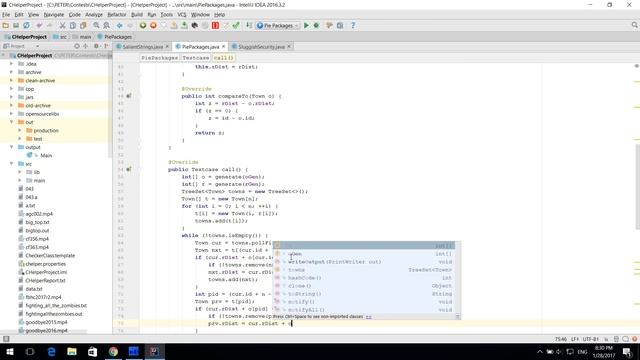Screen dimensions: 640x360
Task: Open Project panel settings gear icon
Action: (x=96, y=46)
